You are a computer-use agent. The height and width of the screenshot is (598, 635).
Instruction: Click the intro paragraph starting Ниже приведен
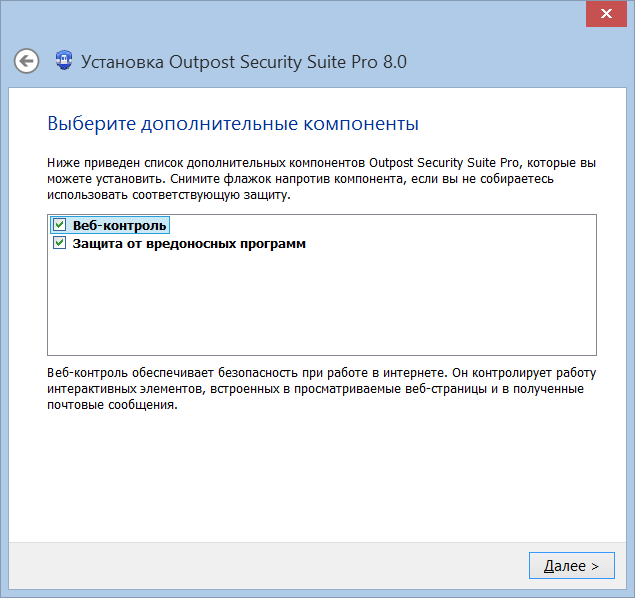click(320, 178)
